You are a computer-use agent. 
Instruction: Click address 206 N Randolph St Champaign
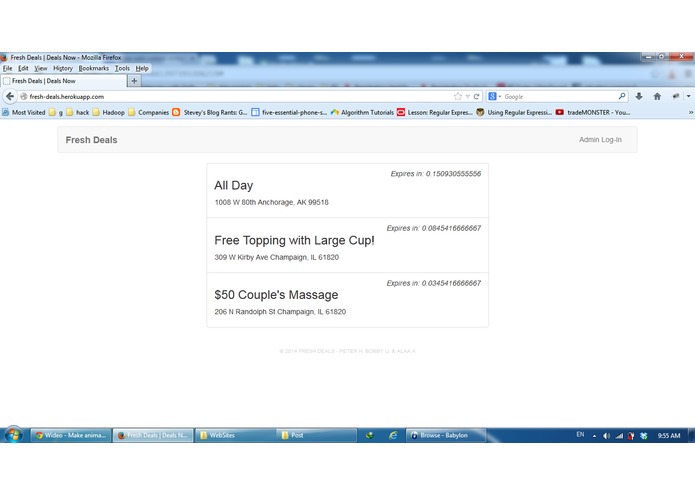[280, 312]
